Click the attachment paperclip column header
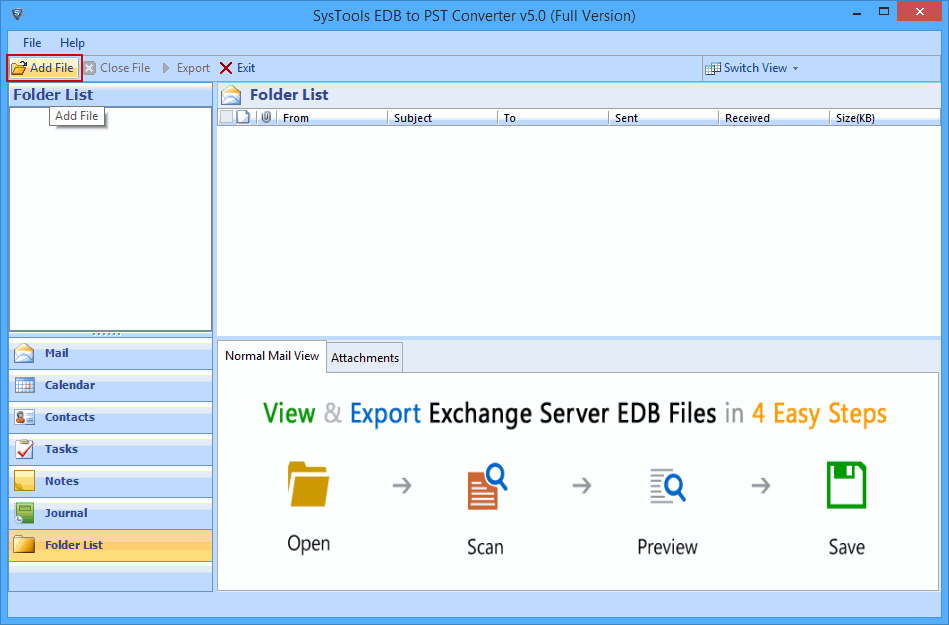Screen dimensions: 949x625 click(266, 117)
